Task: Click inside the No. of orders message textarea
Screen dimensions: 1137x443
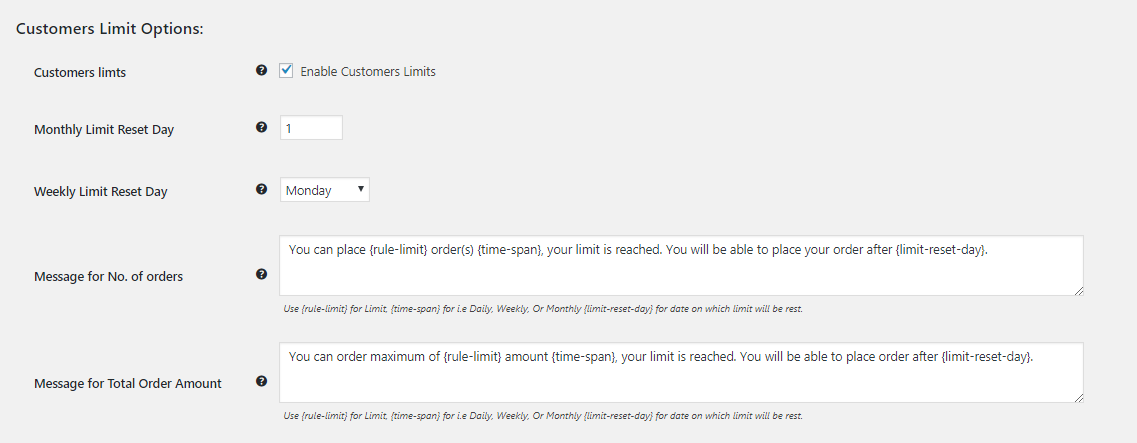Action: point(682,265)
